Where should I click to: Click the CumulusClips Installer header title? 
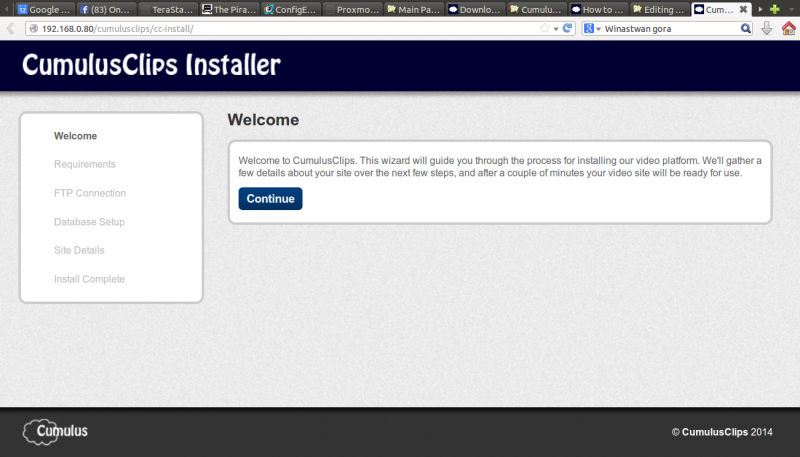(x=152, y=65)
